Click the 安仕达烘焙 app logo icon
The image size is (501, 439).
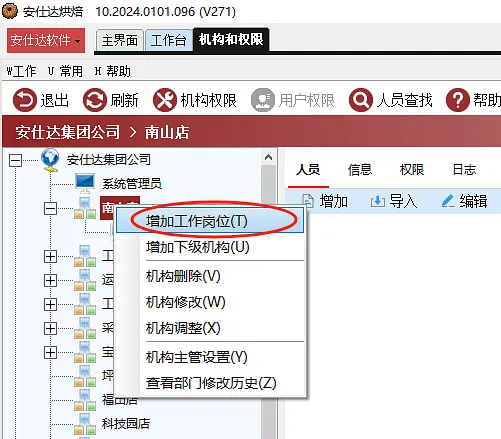pyautogui.click(x=10, y=11)
